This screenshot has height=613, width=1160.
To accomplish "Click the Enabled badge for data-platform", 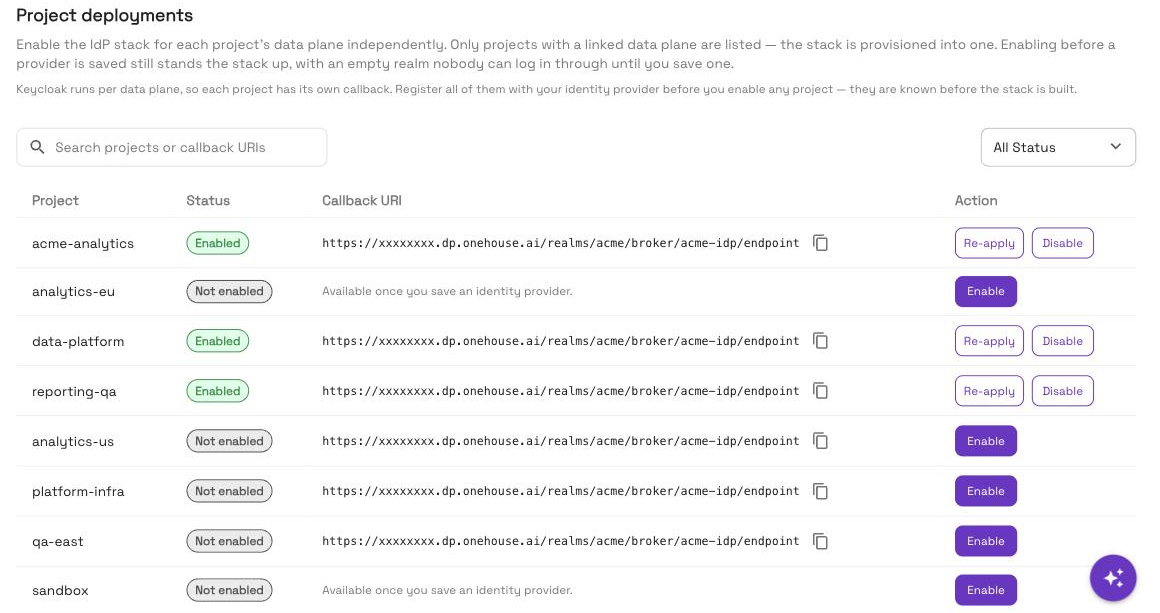I will point(218,341).
